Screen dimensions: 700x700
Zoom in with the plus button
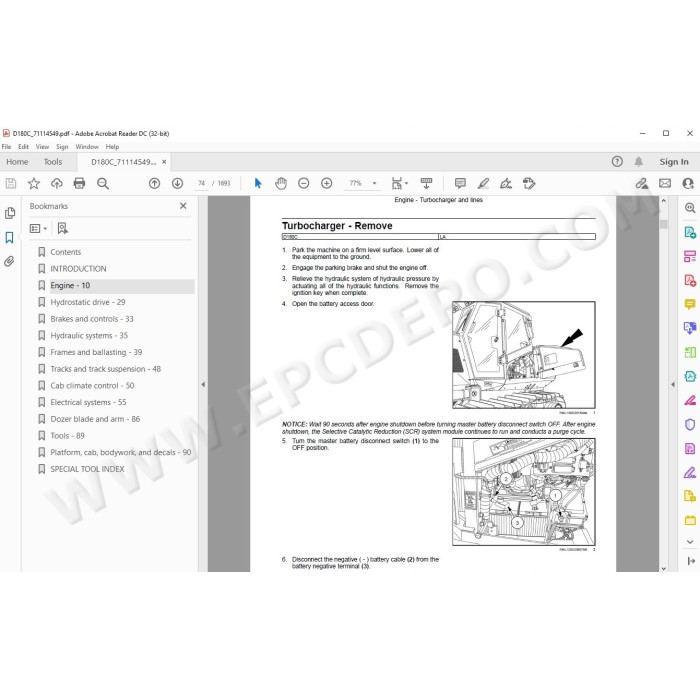(327, 183)
